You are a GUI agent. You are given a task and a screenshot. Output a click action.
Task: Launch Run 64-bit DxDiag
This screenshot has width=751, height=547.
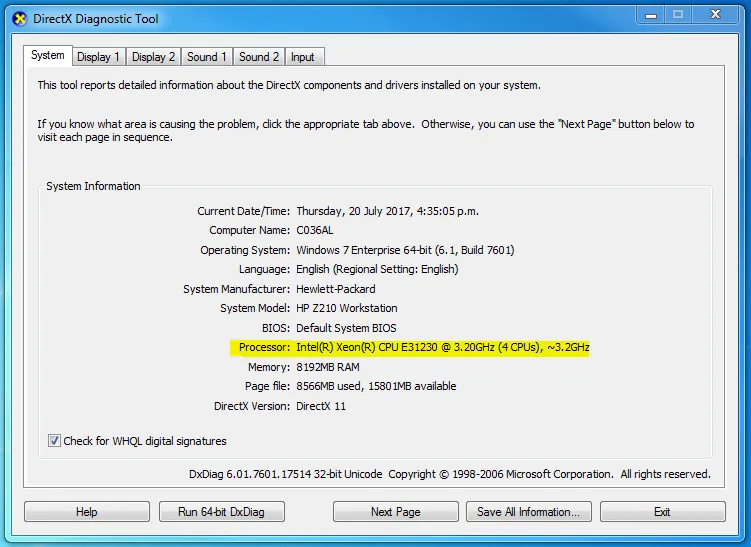tap(222, 512)
